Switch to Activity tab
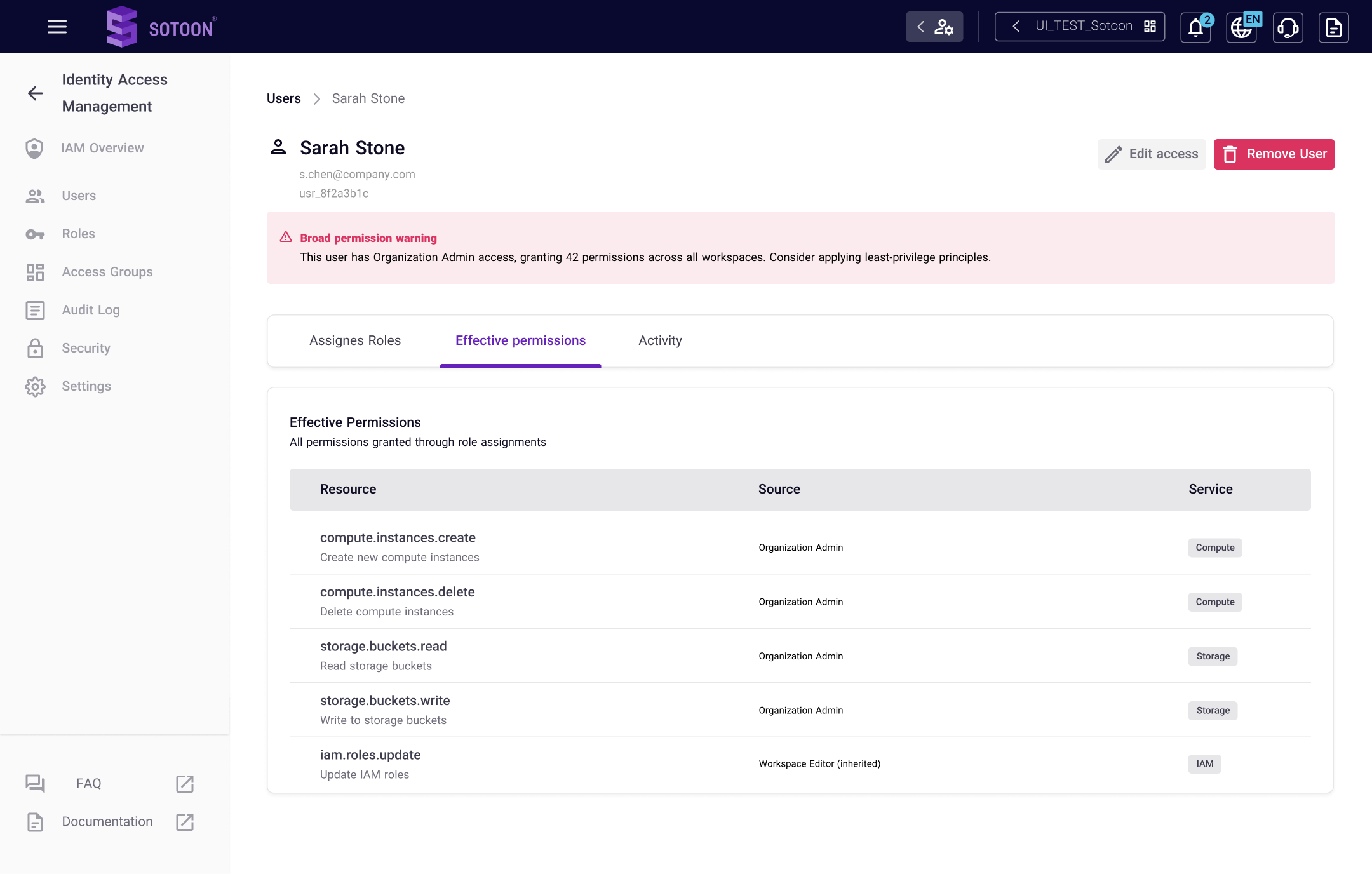This screenshot has width=1372, height=874. (x=660, y=340)
